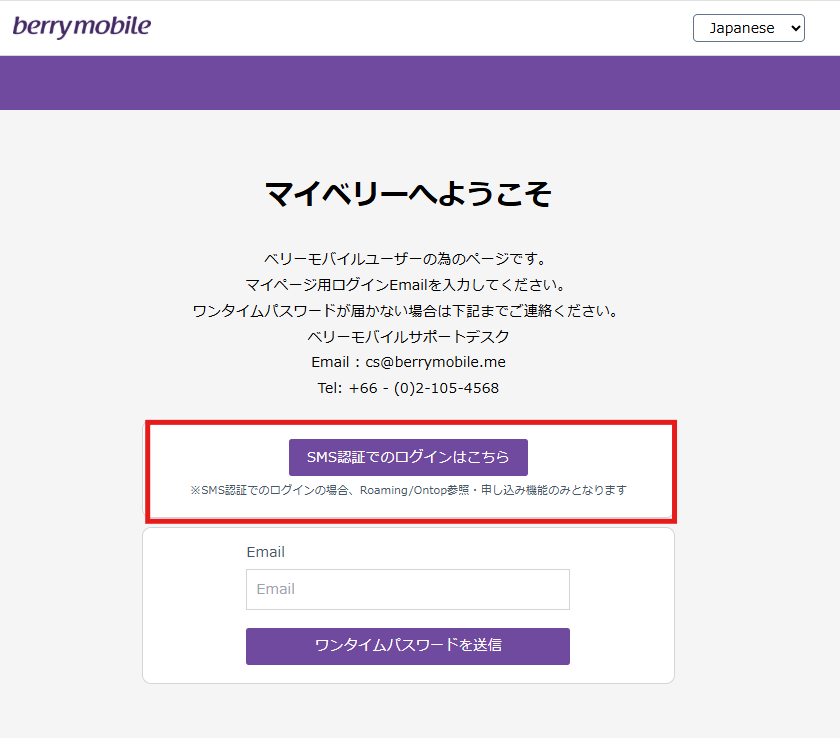Click the マイベリーへようこそ heading

click(408, 194)
